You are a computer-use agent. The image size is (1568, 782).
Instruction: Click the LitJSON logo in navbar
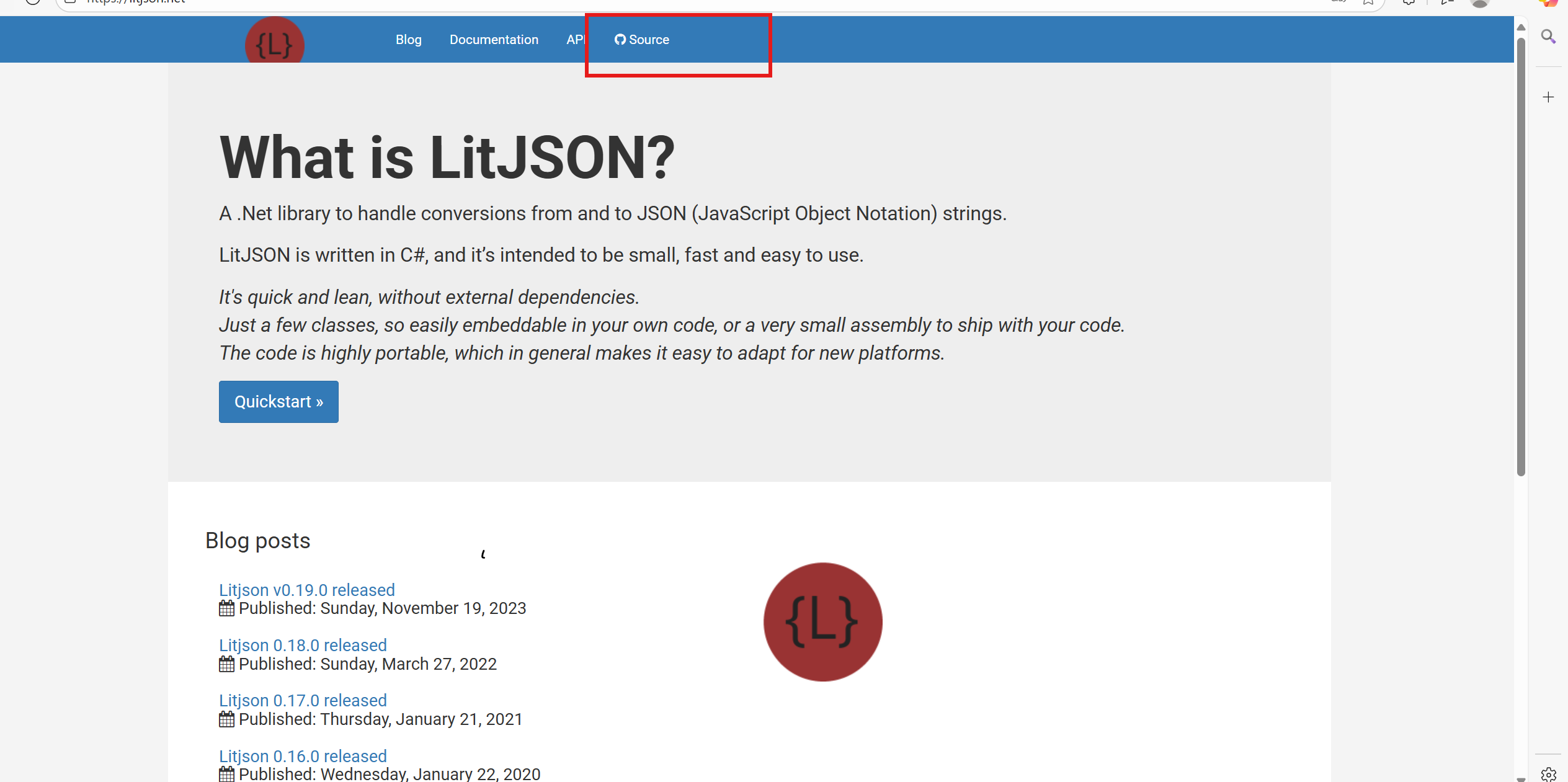coord(274,43)
